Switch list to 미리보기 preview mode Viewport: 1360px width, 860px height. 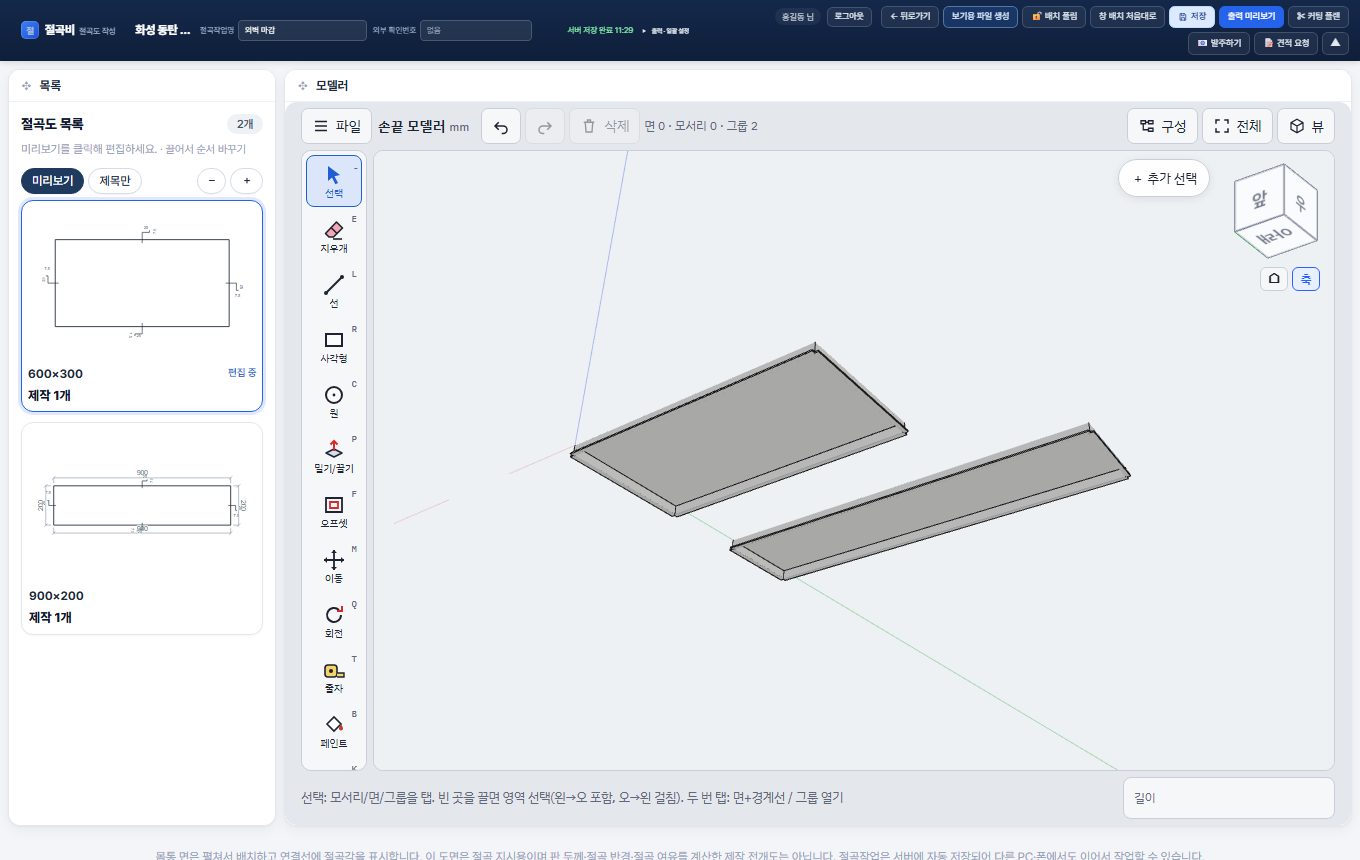click(52, 181)
